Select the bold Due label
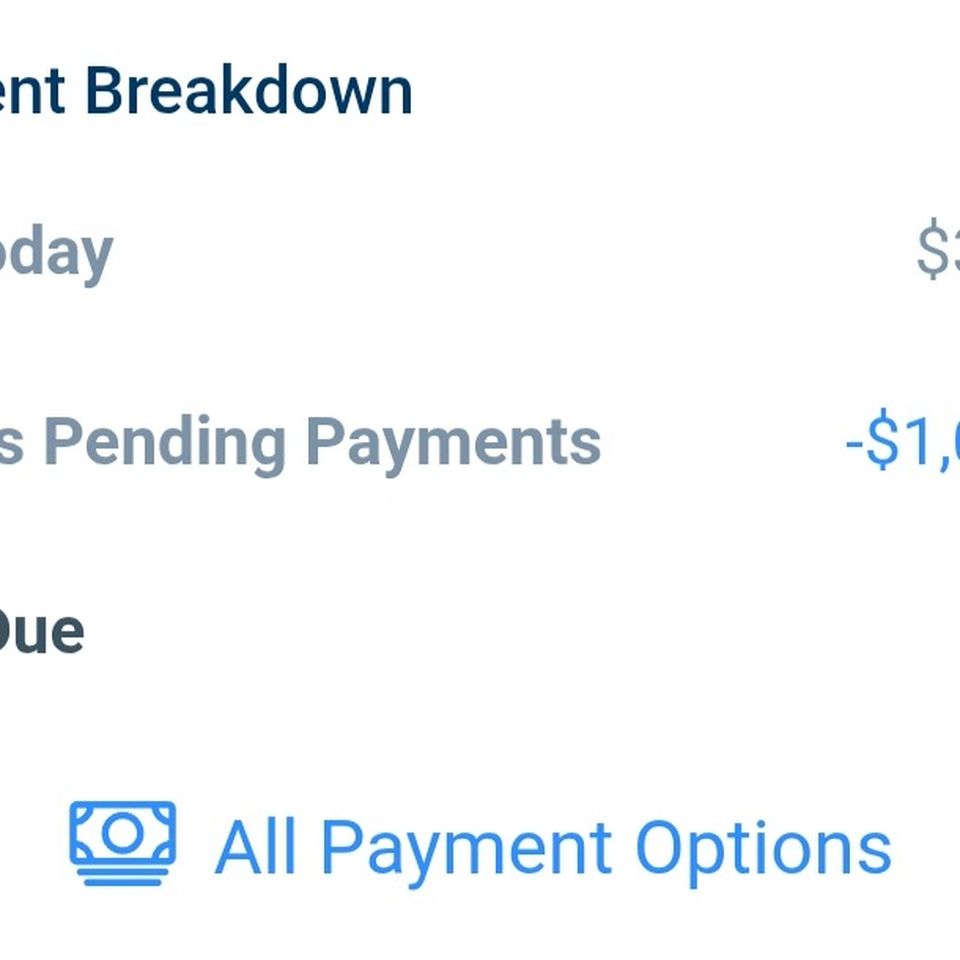960x960 pixels. click(x=42, y=632)
